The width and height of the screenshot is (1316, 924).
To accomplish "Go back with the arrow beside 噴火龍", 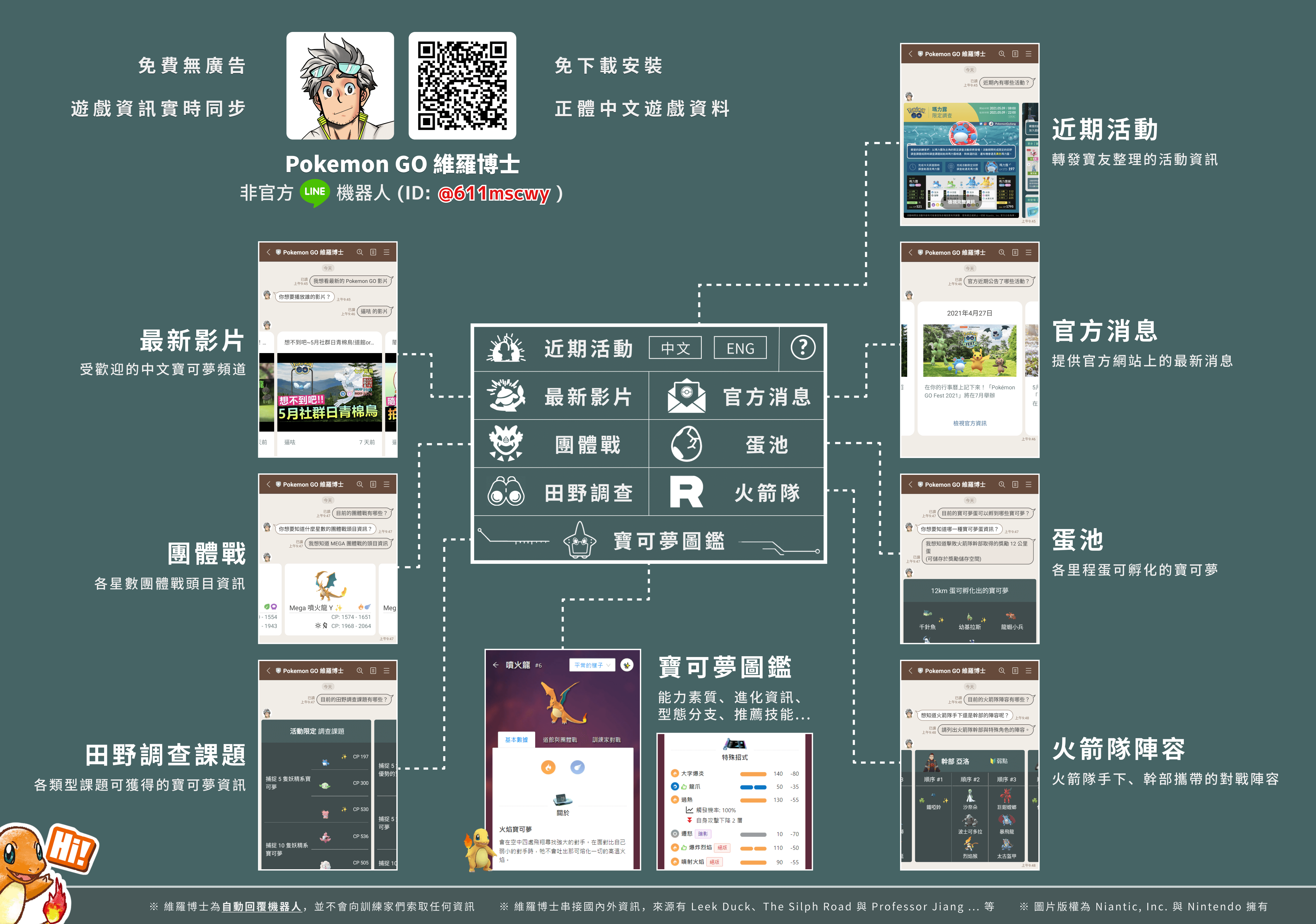I will pos(495,665).
